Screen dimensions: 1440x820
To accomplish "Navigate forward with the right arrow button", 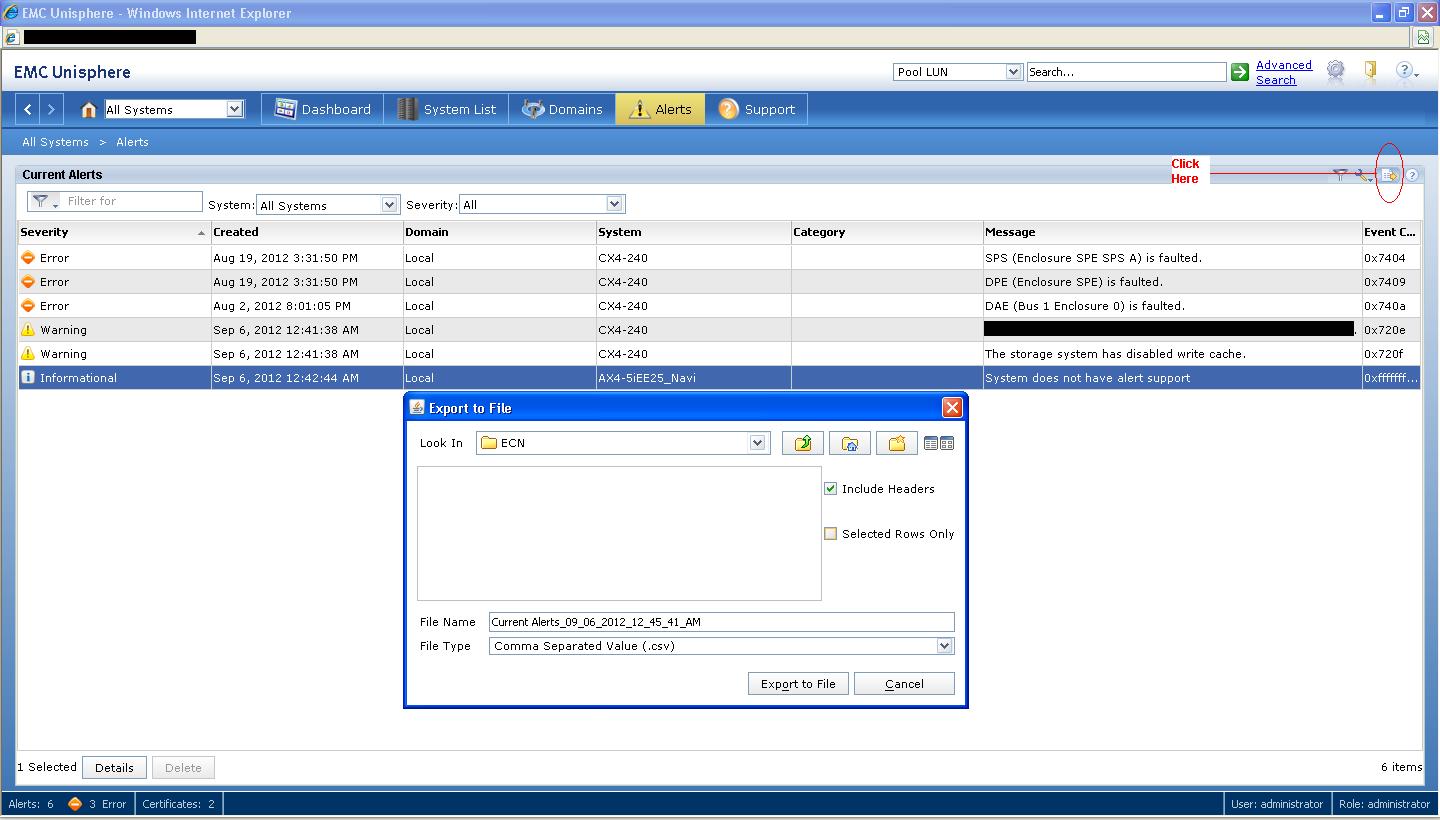I will click(51, 109).
